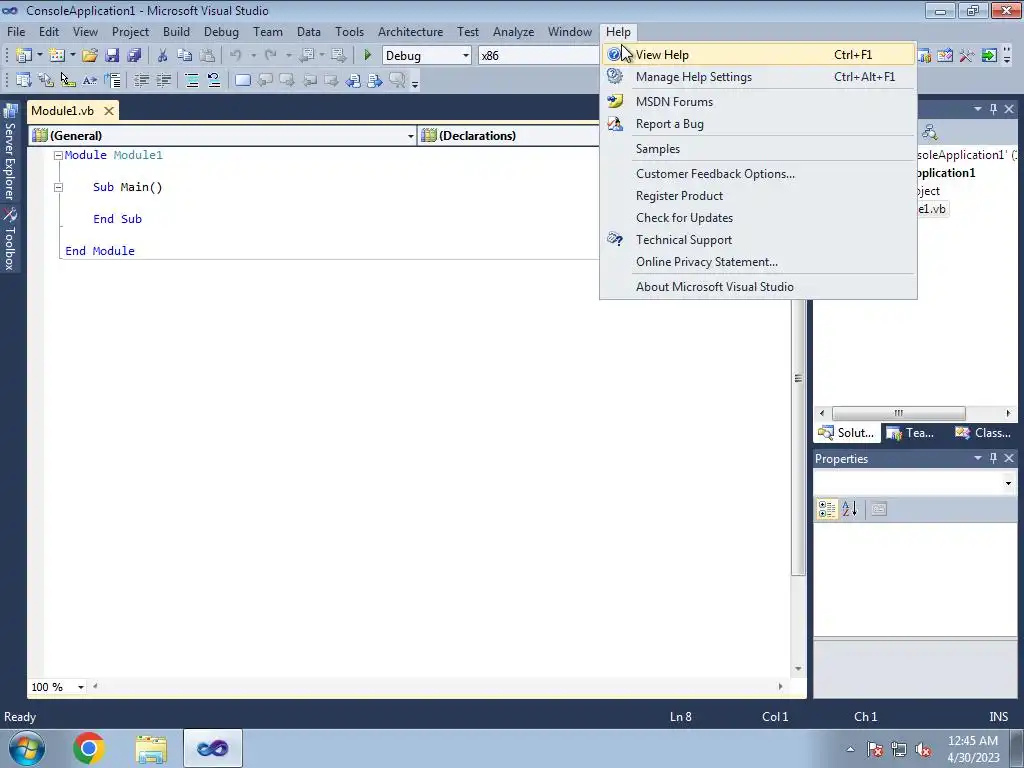Open the New Project dropdown arrow
The image size is (1024, 768).
pyautogui.click(x=39, y=56)
